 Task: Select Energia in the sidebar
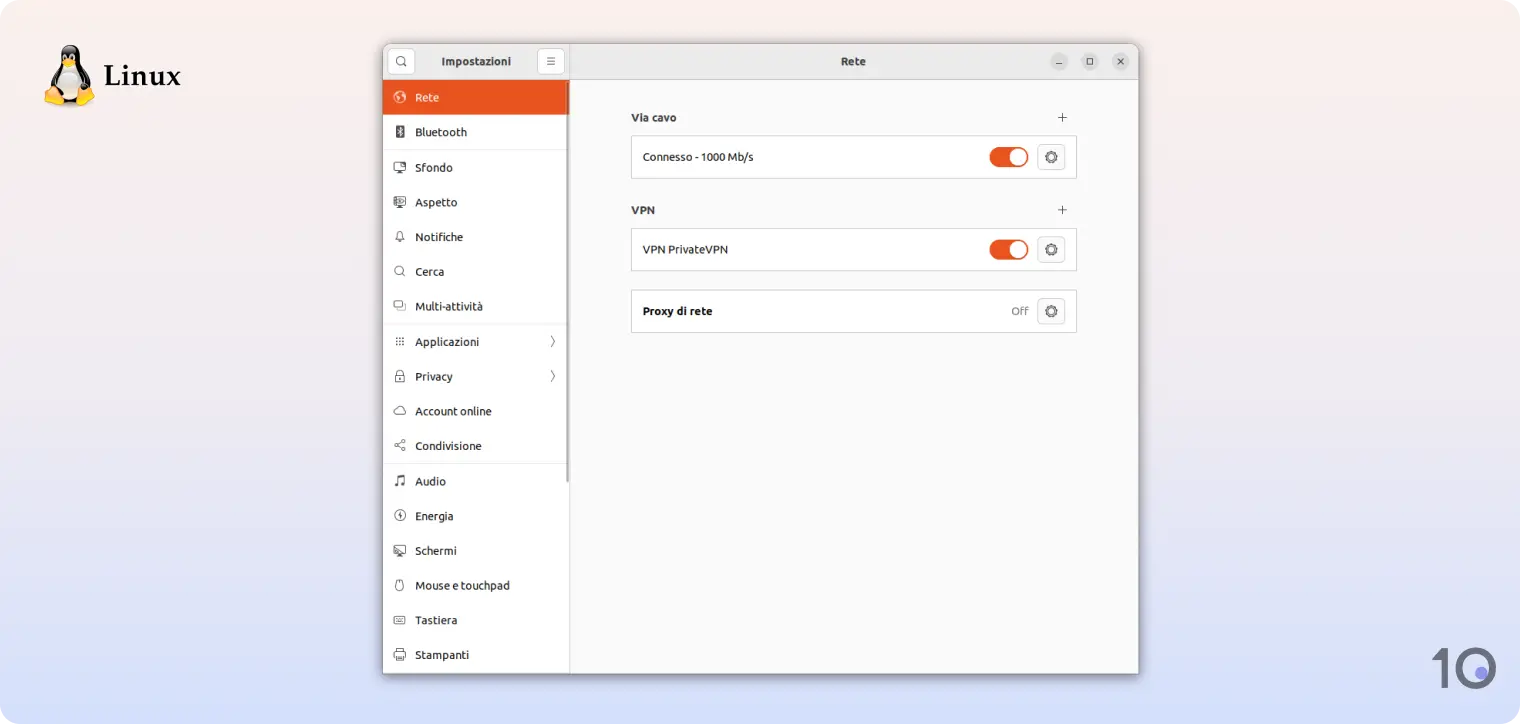click(475, 516)
